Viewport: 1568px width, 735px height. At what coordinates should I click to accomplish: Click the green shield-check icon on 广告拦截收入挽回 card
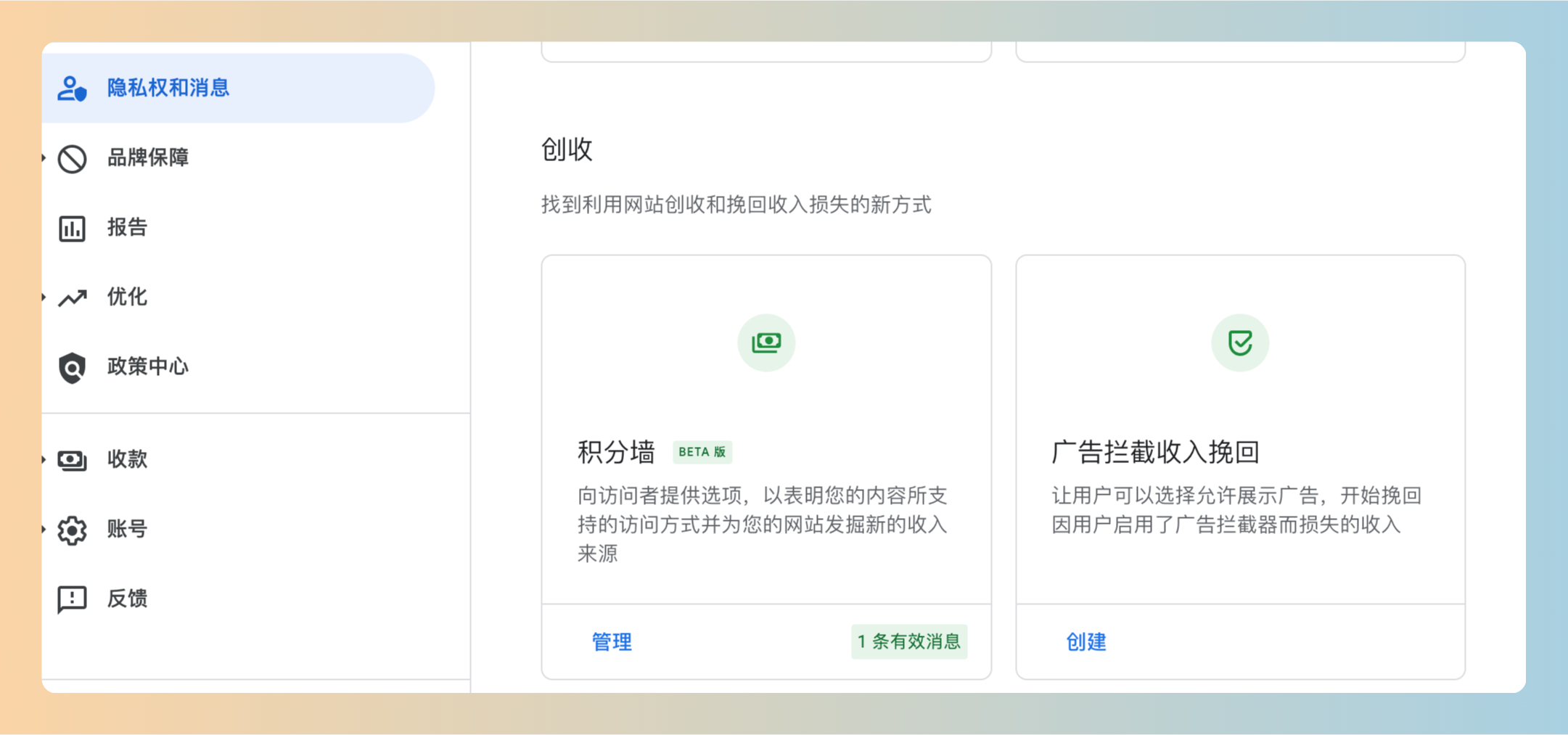[x=1239, y=342]
